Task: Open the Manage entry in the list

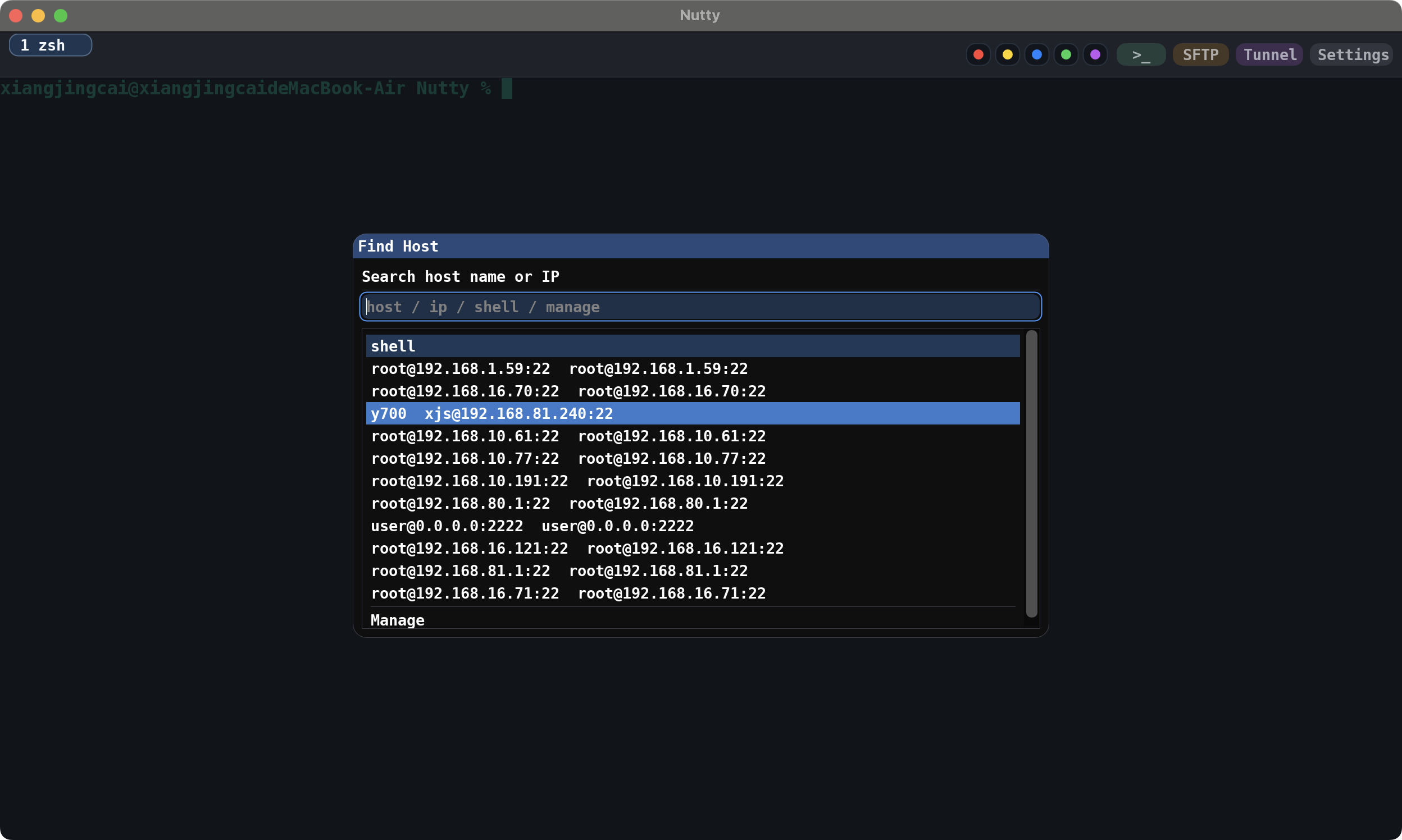Action: (693, 620)
